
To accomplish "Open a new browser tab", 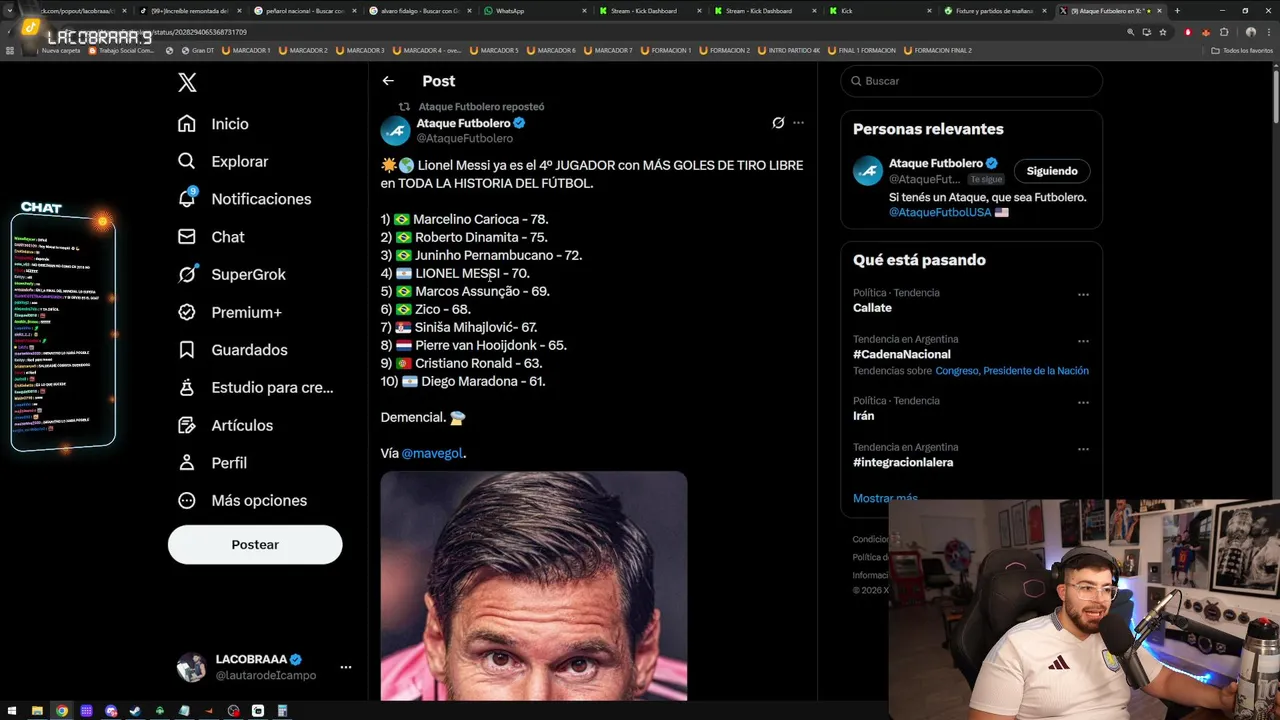I will coord(1177,10).
